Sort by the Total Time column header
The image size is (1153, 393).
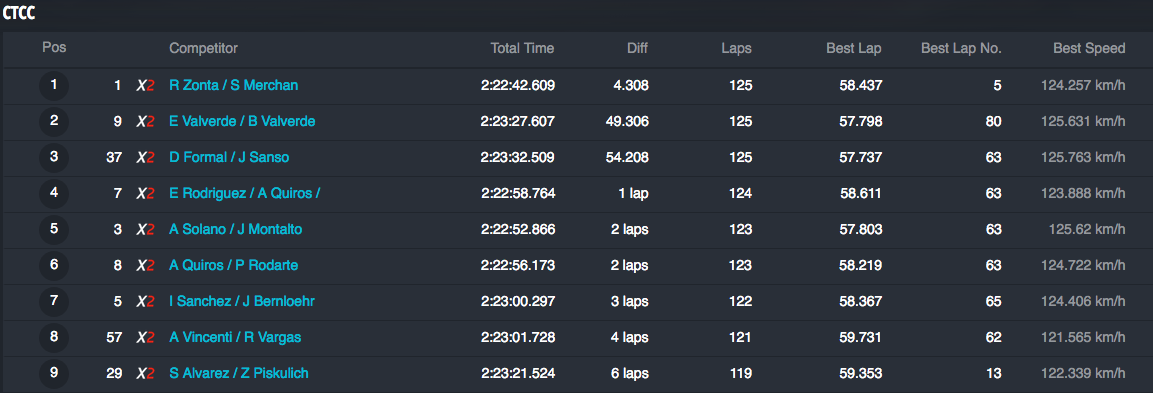(522, 49)
